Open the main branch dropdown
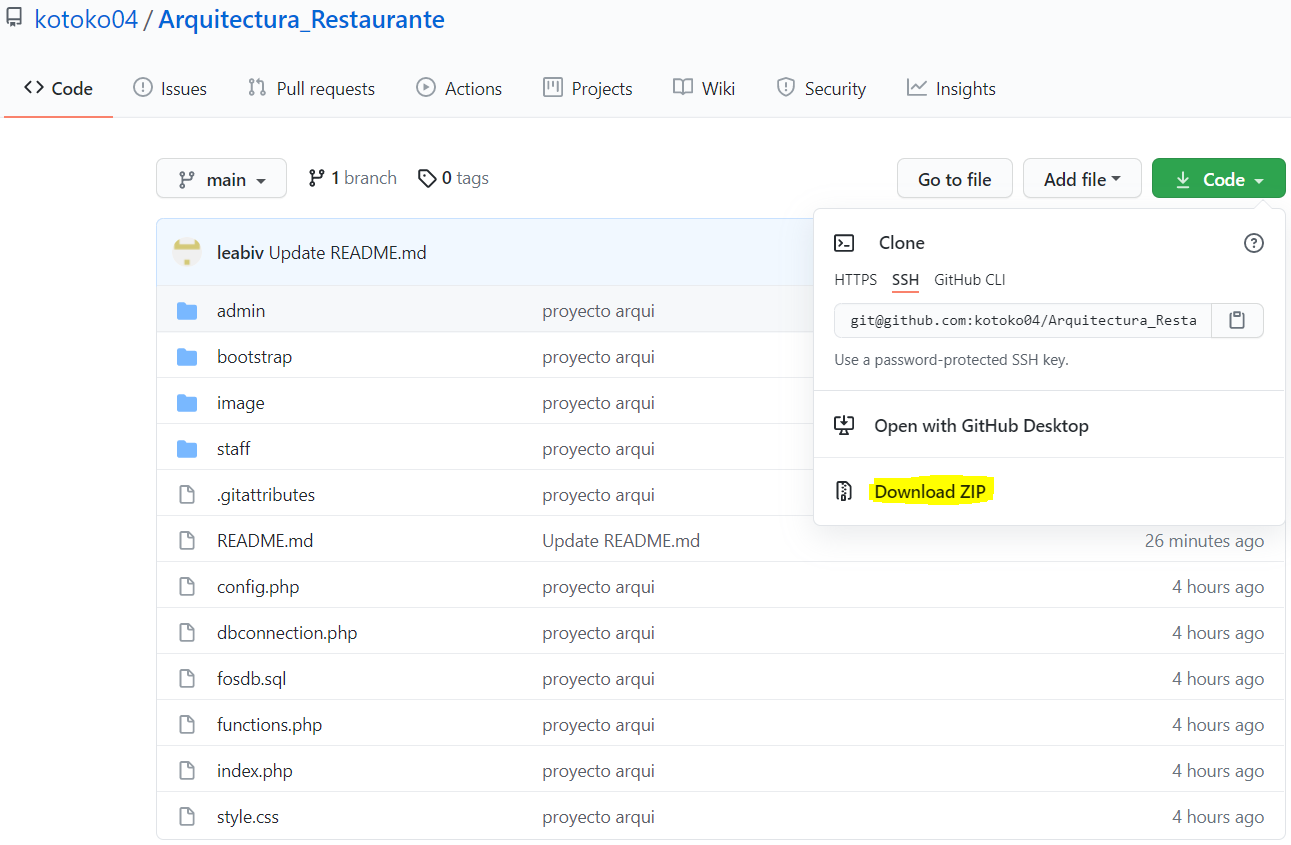This screenshot has width=1291, height=845. point(221,178)
